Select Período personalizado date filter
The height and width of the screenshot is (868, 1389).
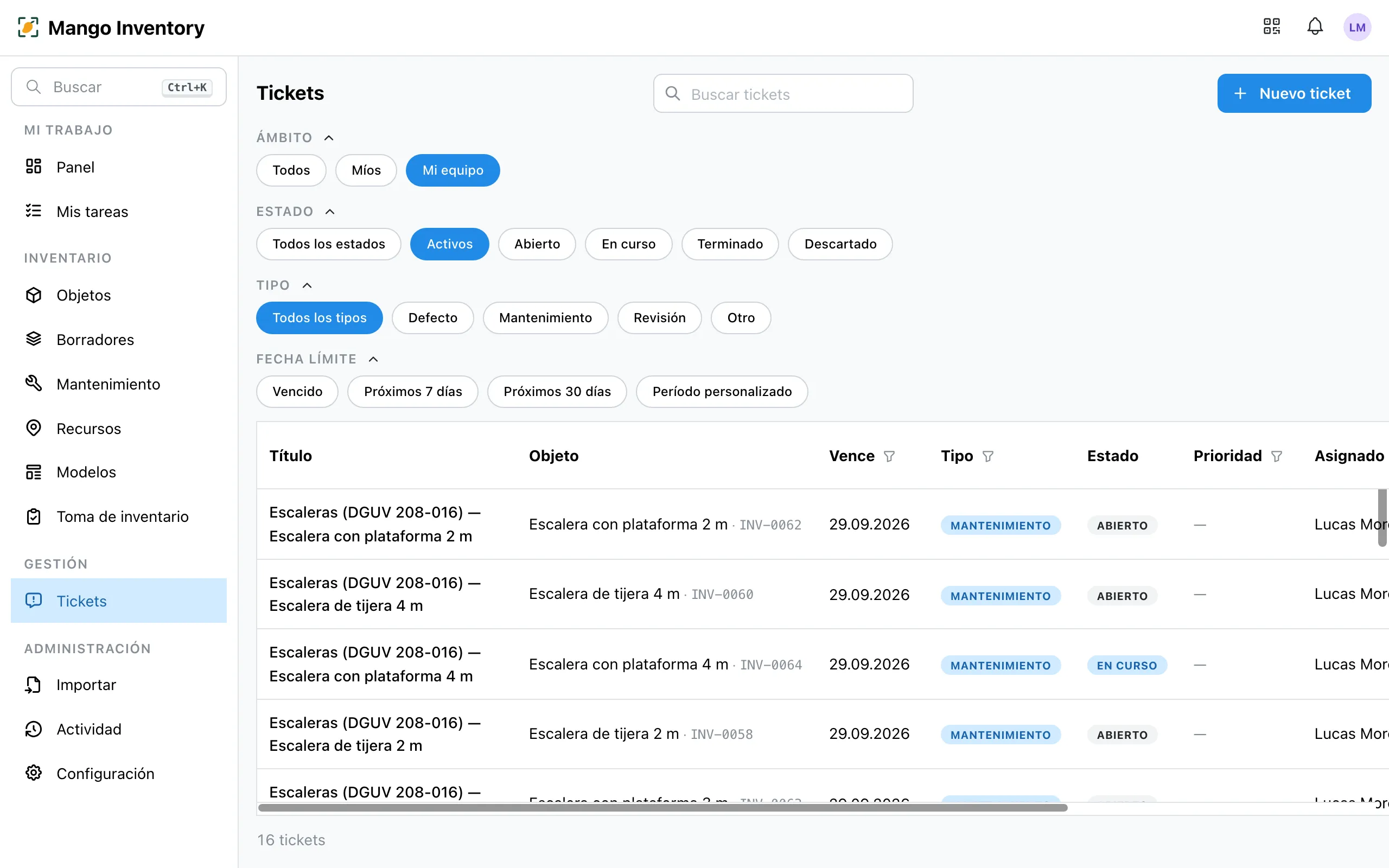[722, 392]
